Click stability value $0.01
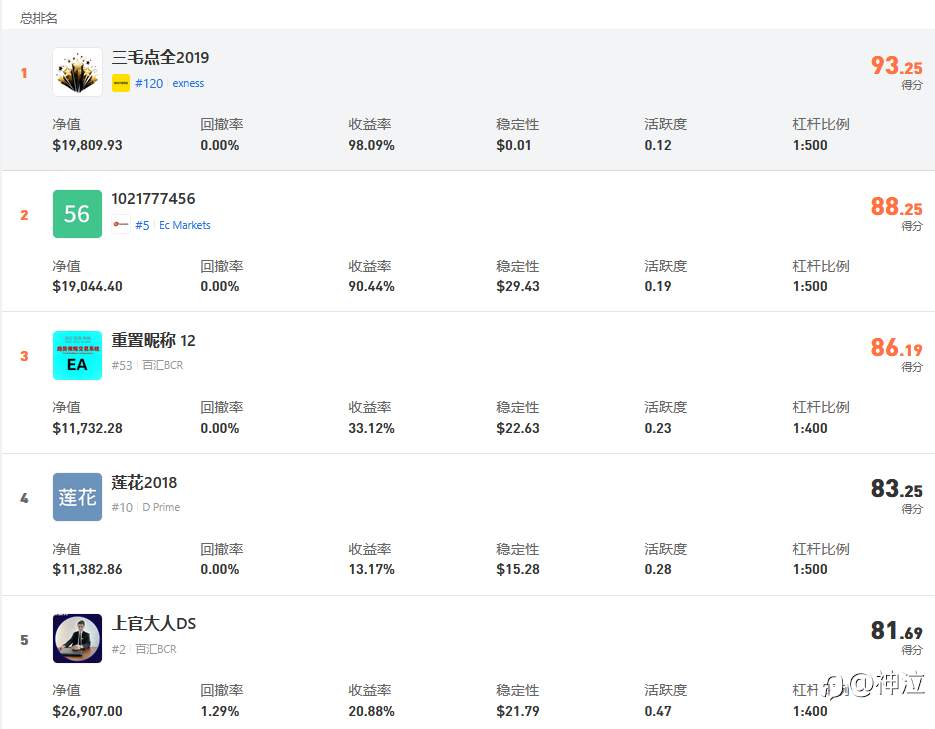 pos(513,145)
